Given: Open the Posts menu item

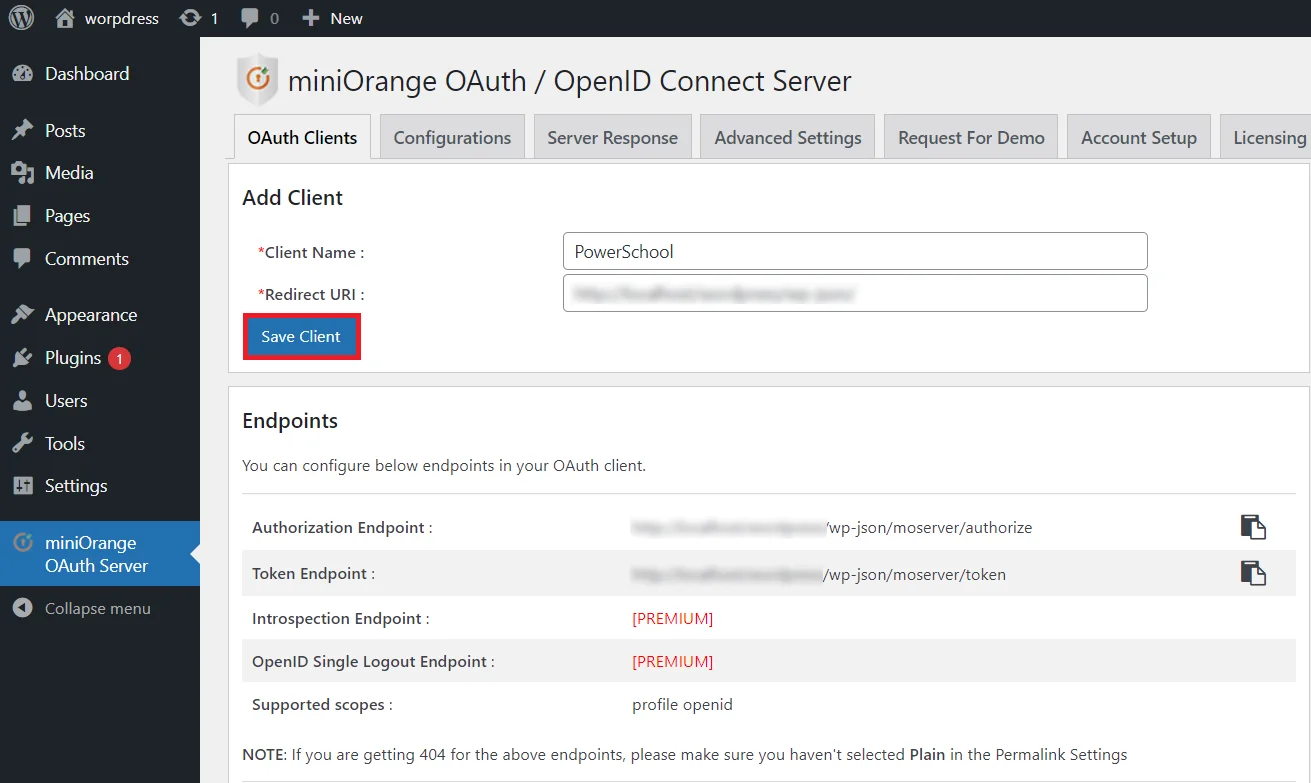Looking at the screenshot, I should (x=100, y=131).
